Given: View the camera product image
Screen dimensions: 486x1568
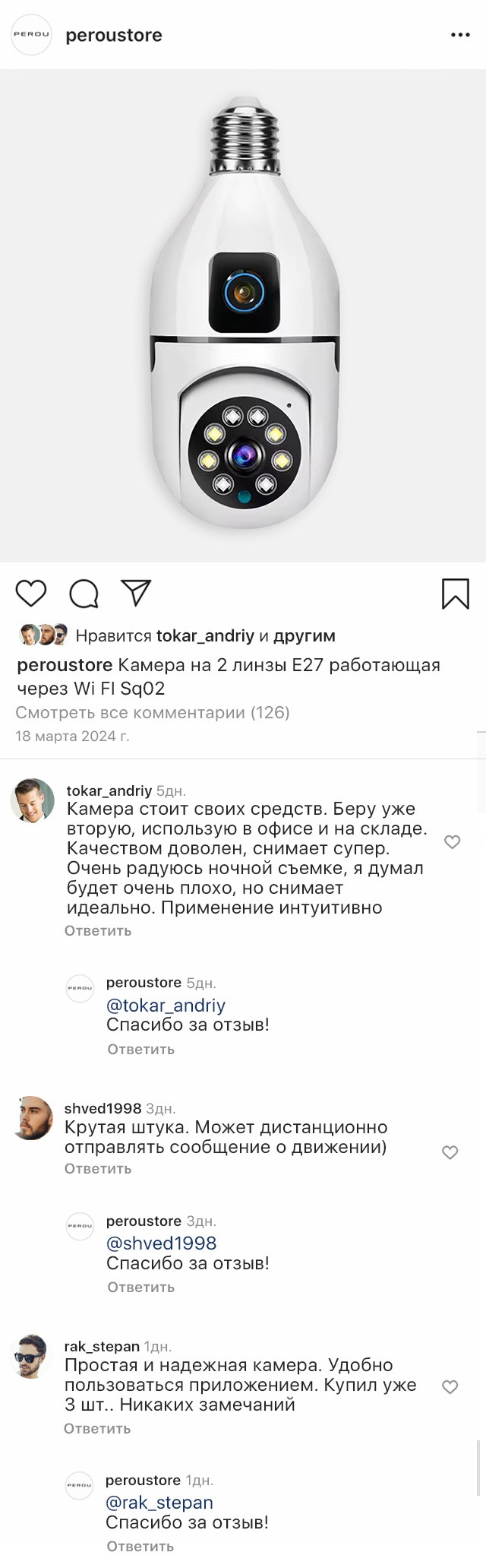Looking at the screenshot, I should pos(243,315).
